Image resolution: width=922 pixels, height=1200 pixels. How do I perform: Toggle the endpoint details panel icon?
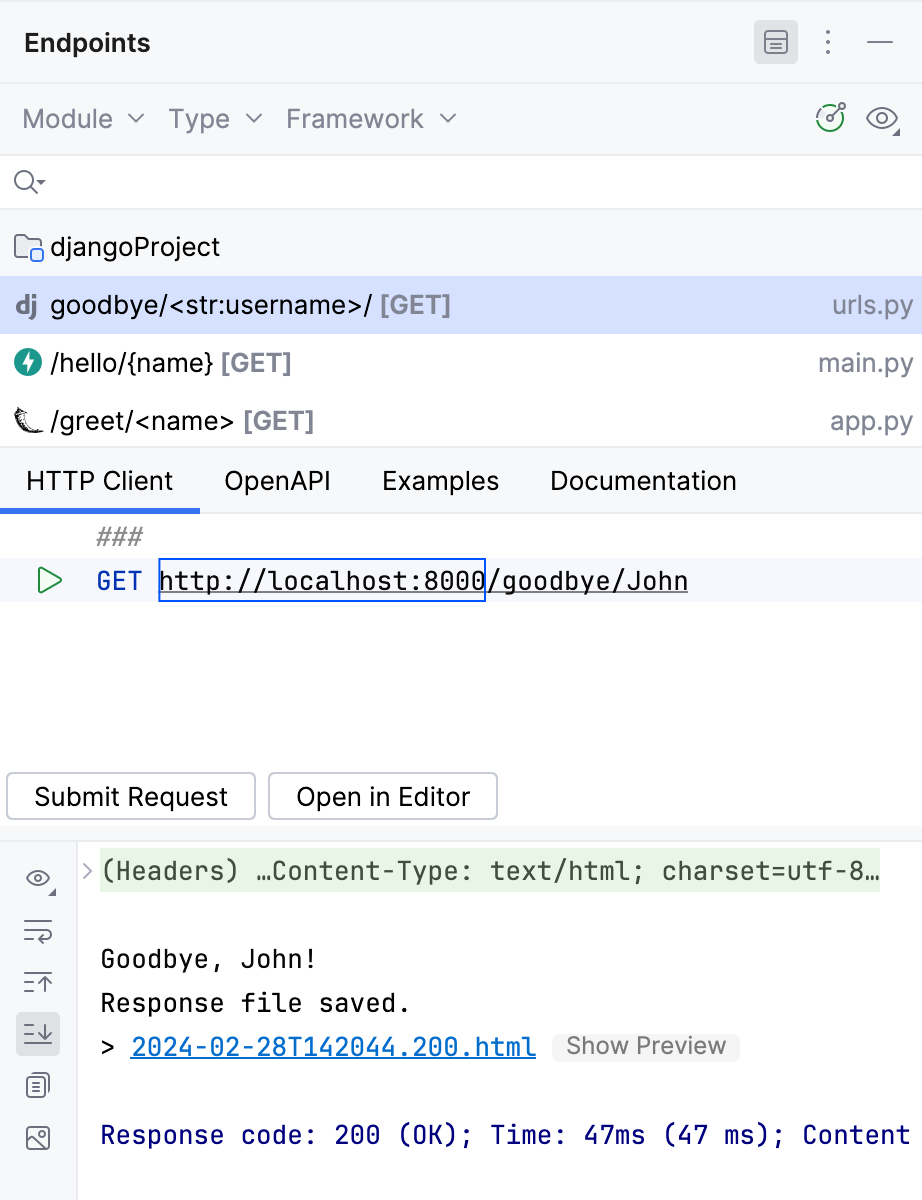pyautogui.click(x=776, y=42)
